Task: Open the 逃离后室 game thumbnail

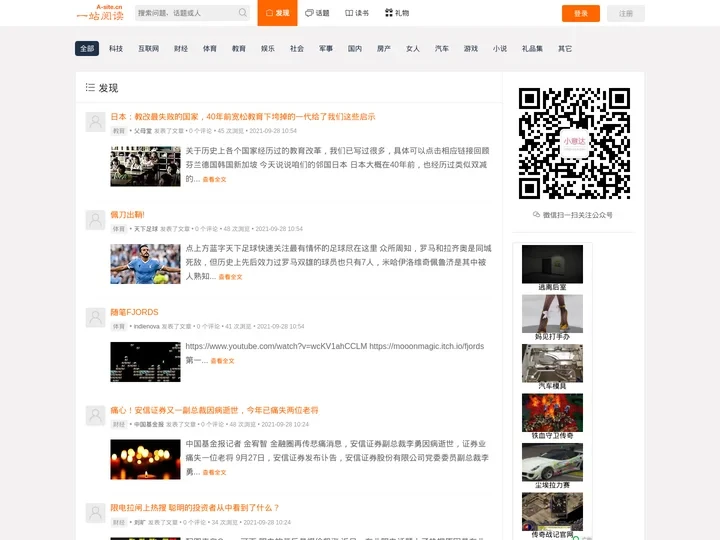Action: (552, 264)
